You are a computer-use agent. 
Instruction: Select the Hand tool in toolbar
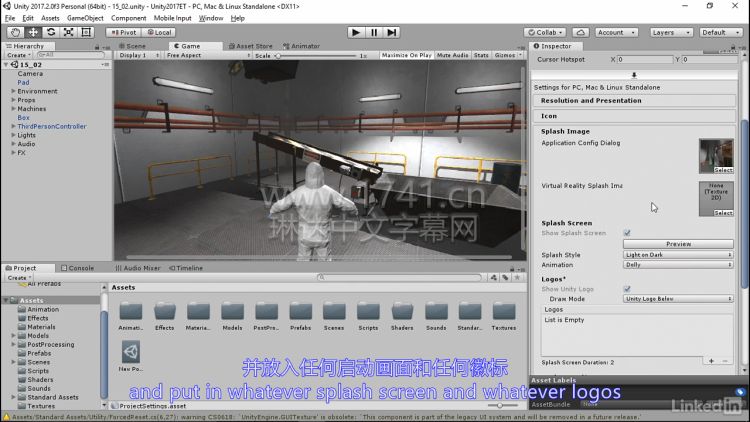coord(15,32)
